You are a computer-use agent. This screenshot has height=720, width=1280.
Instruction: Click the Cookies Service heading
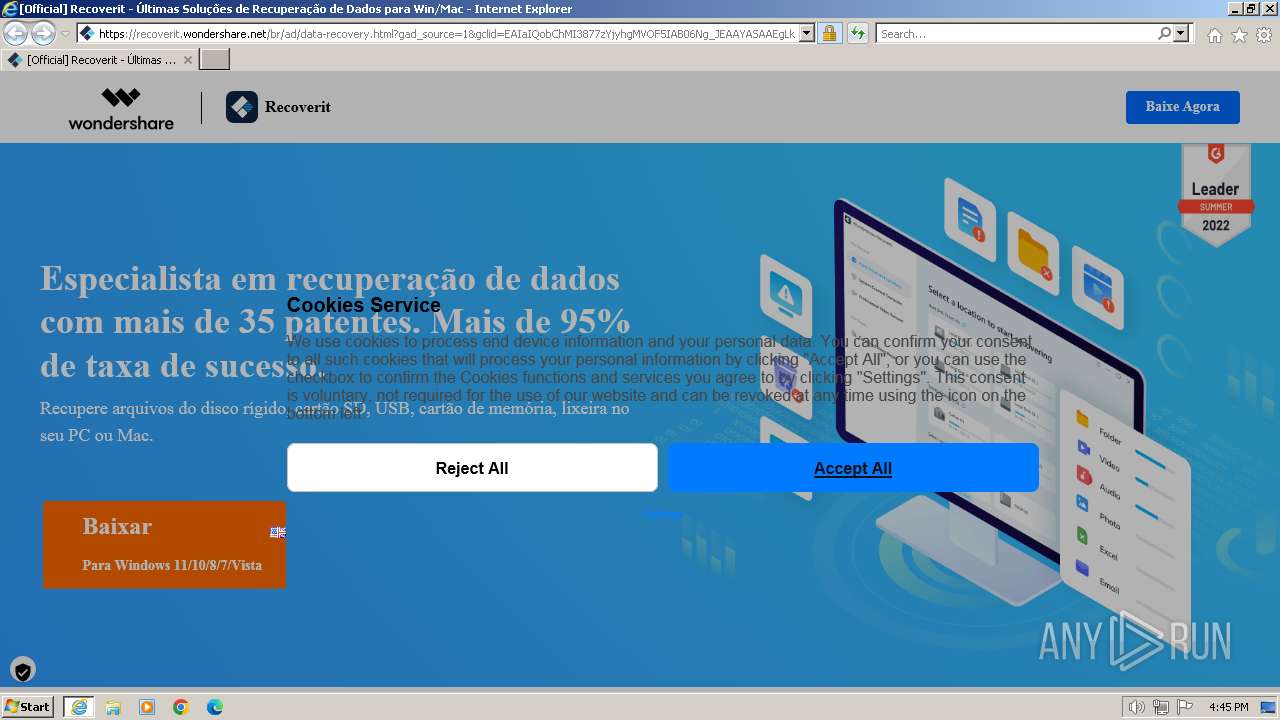coord(364,305)
